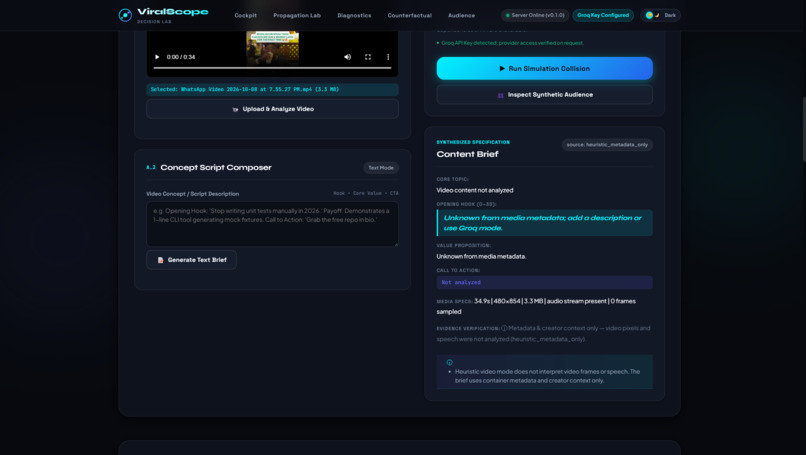Click the info icon in heuristic notice
Viewport: 806px width, 455px height.
pyautogui.click(x=449, y=362)
